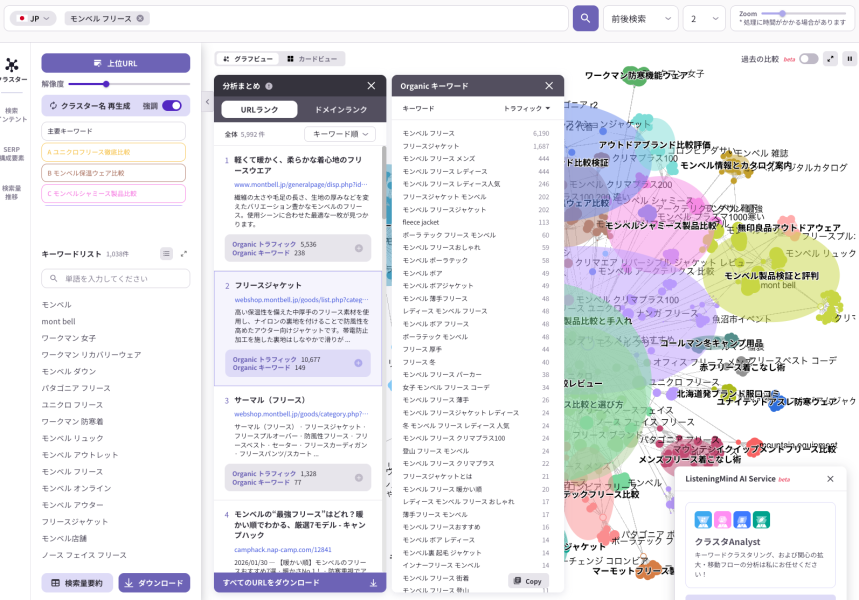Viewport: 859px width, 600px height.
Task: Click the モンベル製品検証と評判 cluster label
Action: 771,276
